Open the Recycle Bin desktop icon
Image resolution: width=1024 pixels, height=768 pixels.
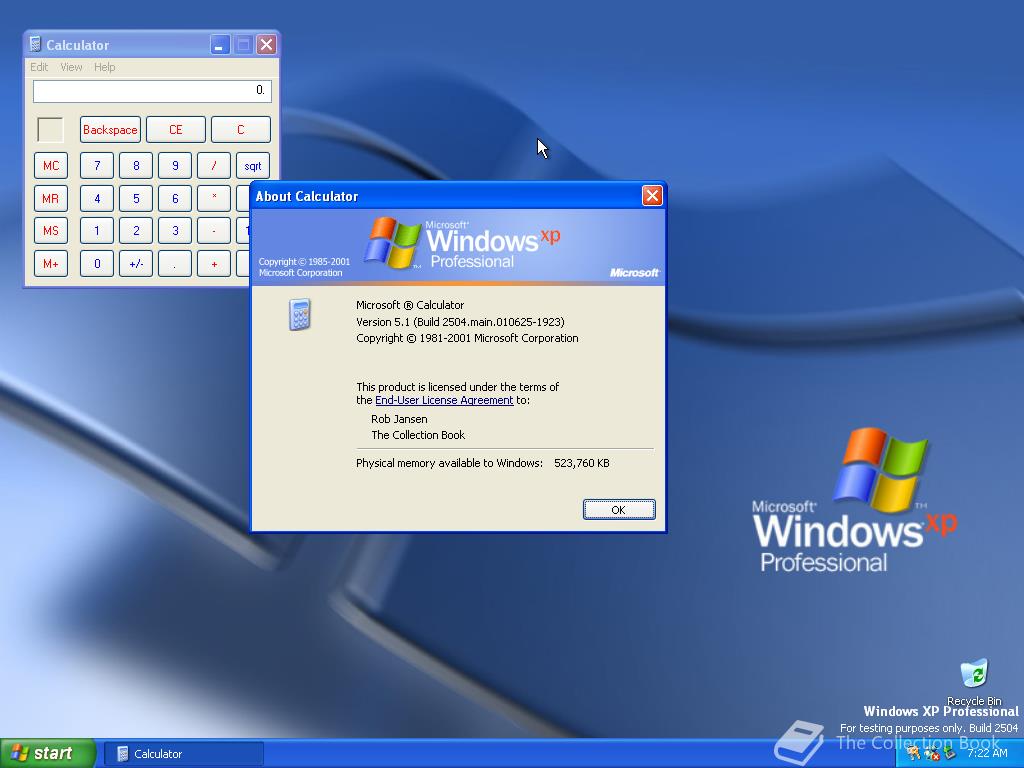point(974,682)
